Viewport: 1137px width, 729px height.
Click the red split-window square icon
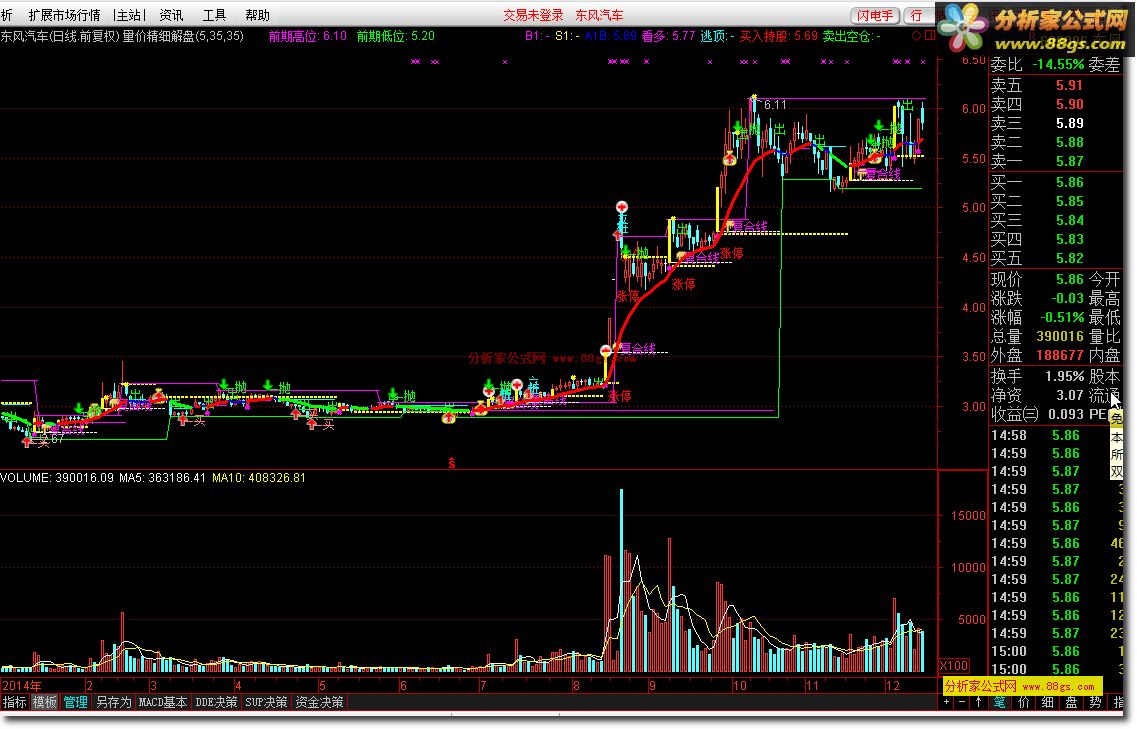coord(930,36)
